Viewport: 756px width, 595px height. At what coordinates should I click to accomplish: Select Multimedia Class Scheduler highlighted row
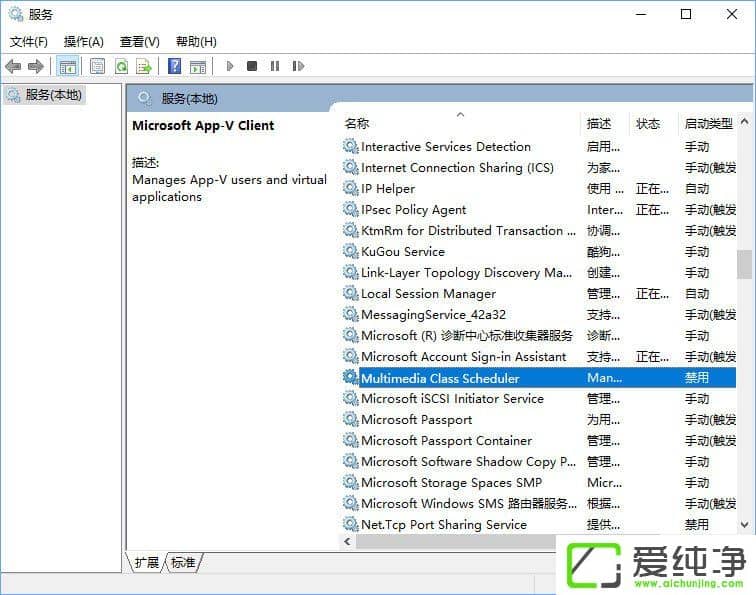click(539, 378)
